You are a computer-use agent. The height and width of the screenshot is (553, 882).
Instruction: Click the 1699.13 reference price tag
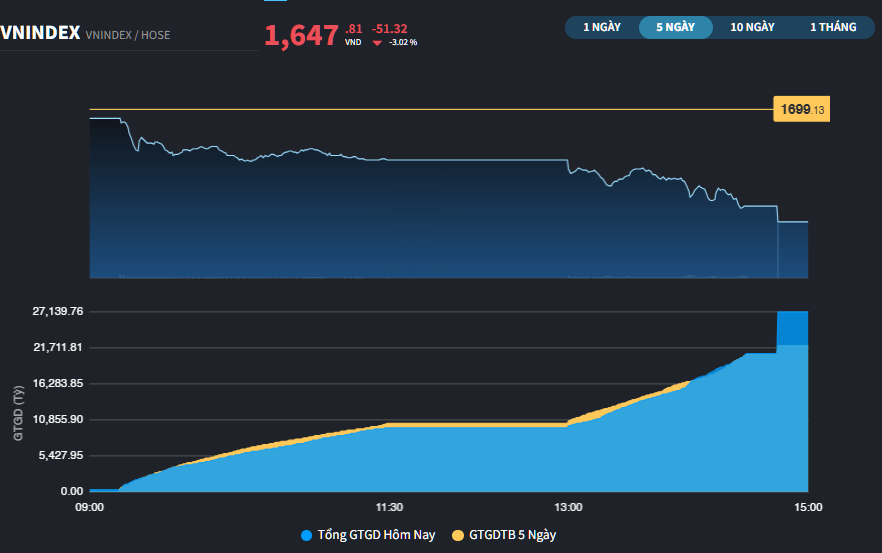[803, 110]
